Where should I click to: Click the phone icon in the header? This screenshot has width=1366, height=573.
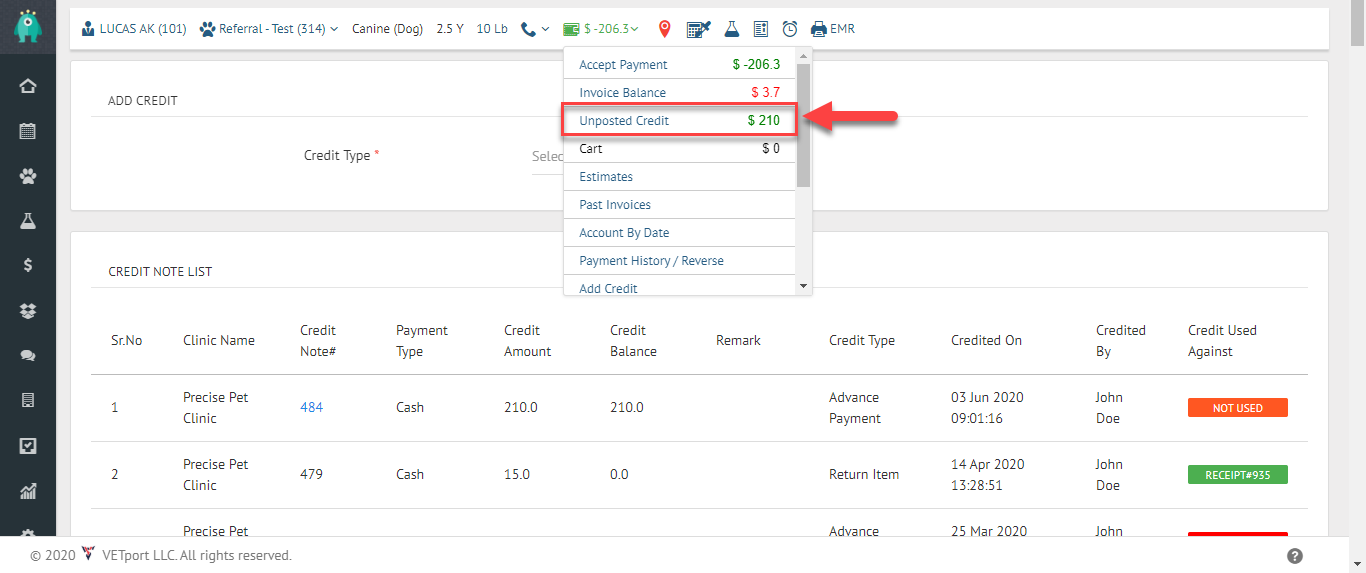[529, 29]
